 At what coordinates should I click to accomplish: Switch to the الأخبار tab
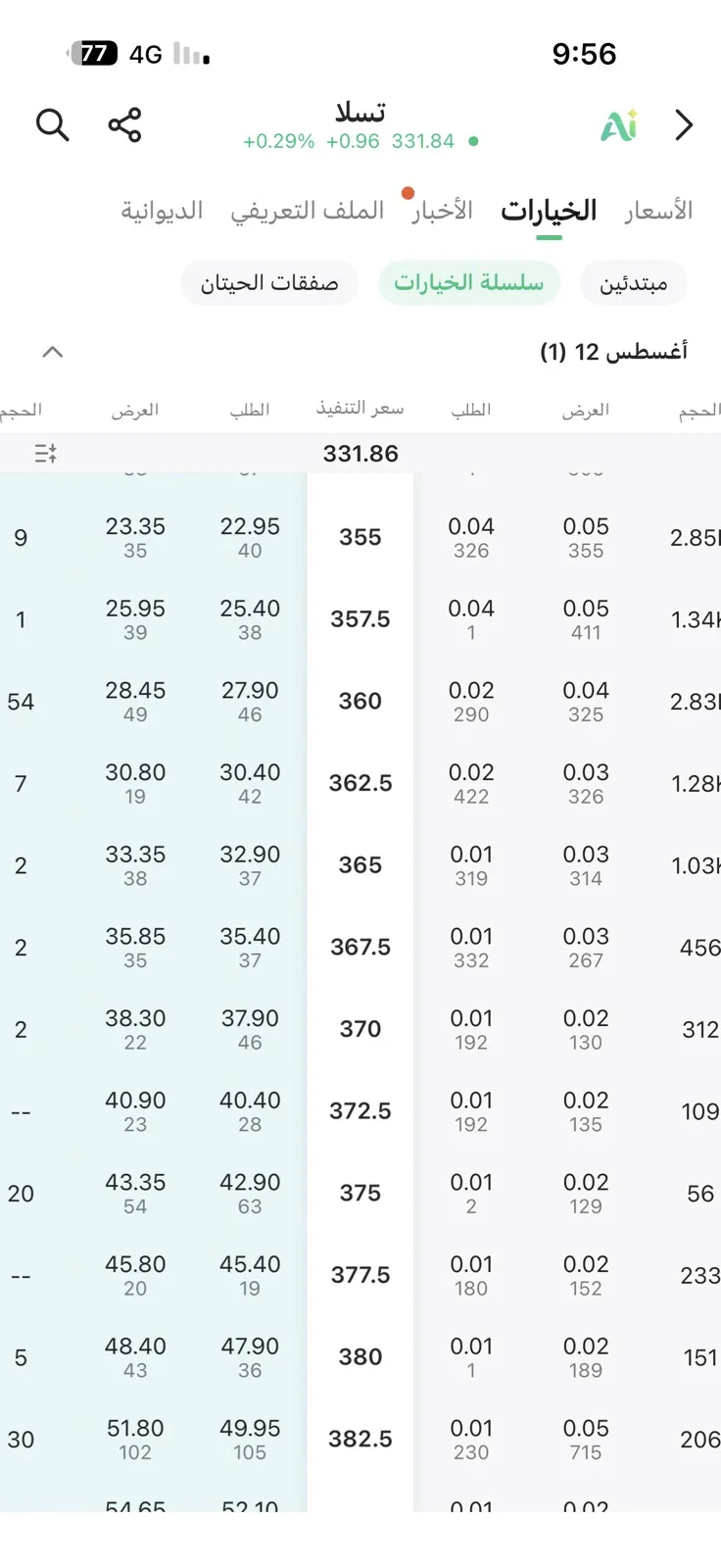442,210
